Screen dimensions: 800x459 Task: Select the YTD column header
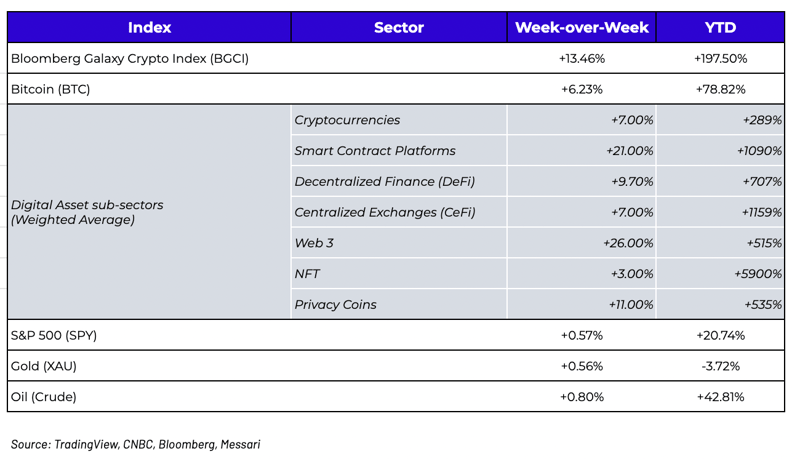(720, 28)
